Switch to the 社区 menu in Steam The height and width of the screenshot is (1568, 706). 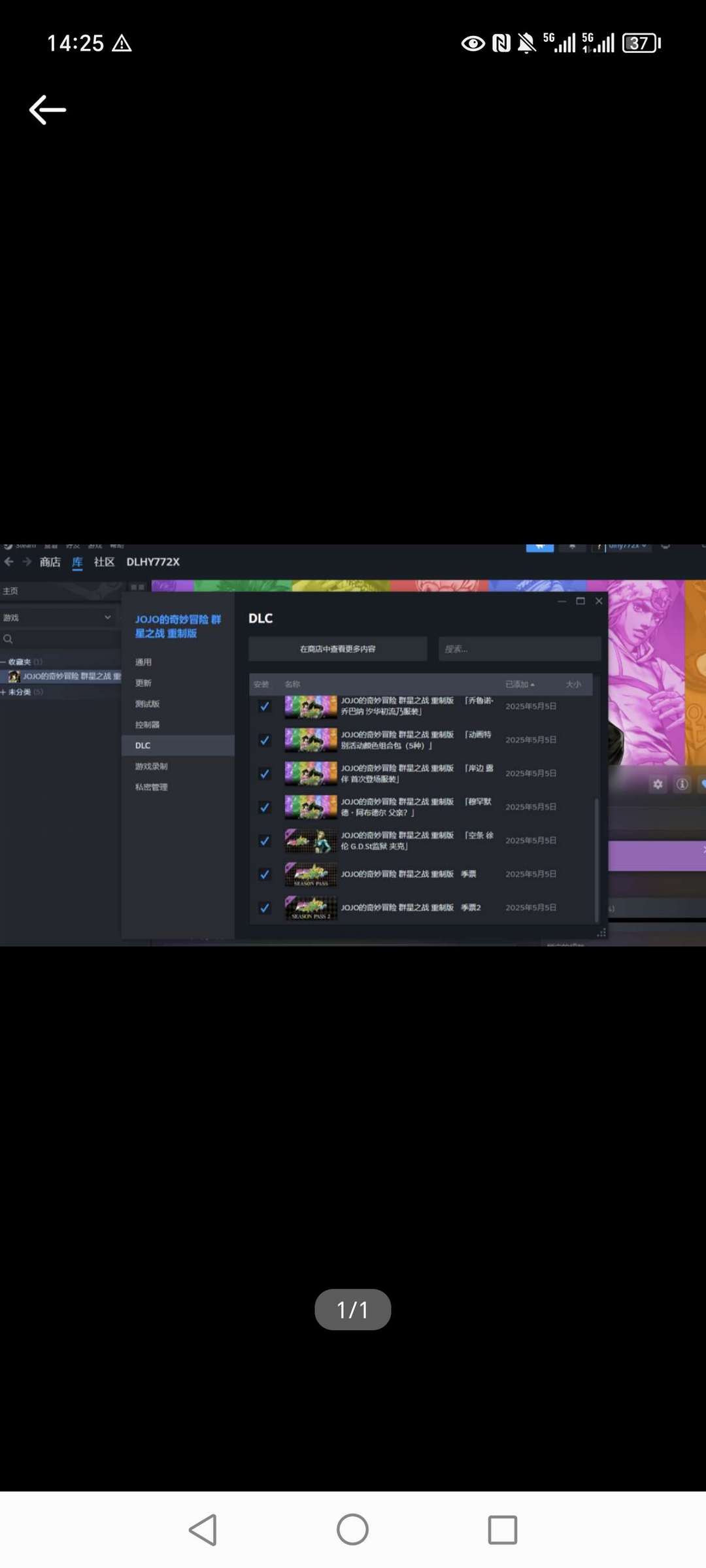pyautogui.click(x=104, y=562)
